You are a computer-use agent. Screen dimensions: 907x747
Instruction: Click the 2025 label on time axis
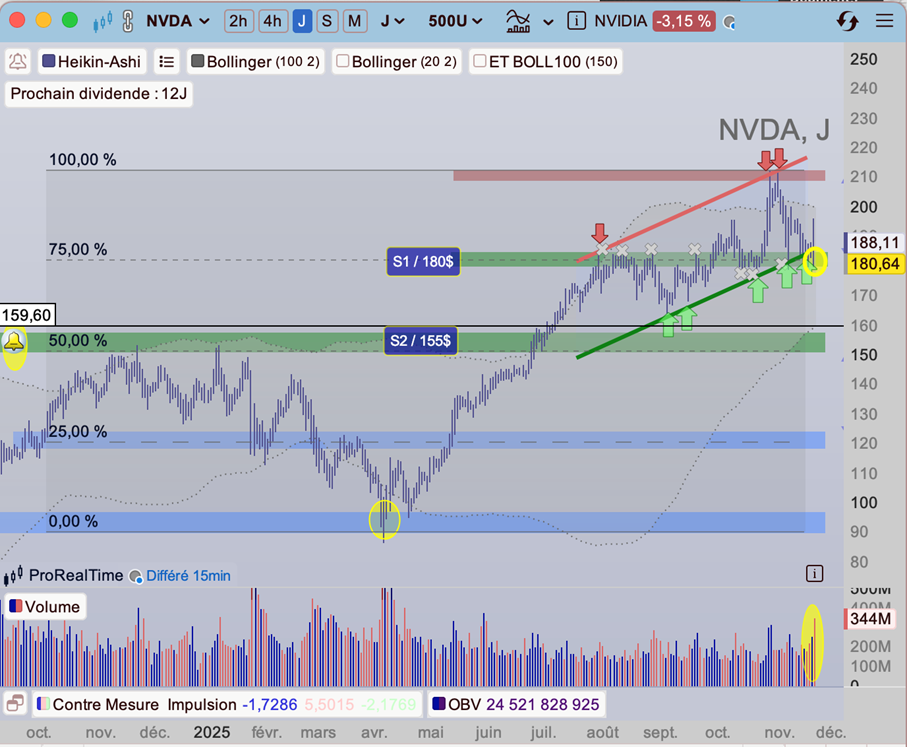pyautogui.click(x=212, y=733)
